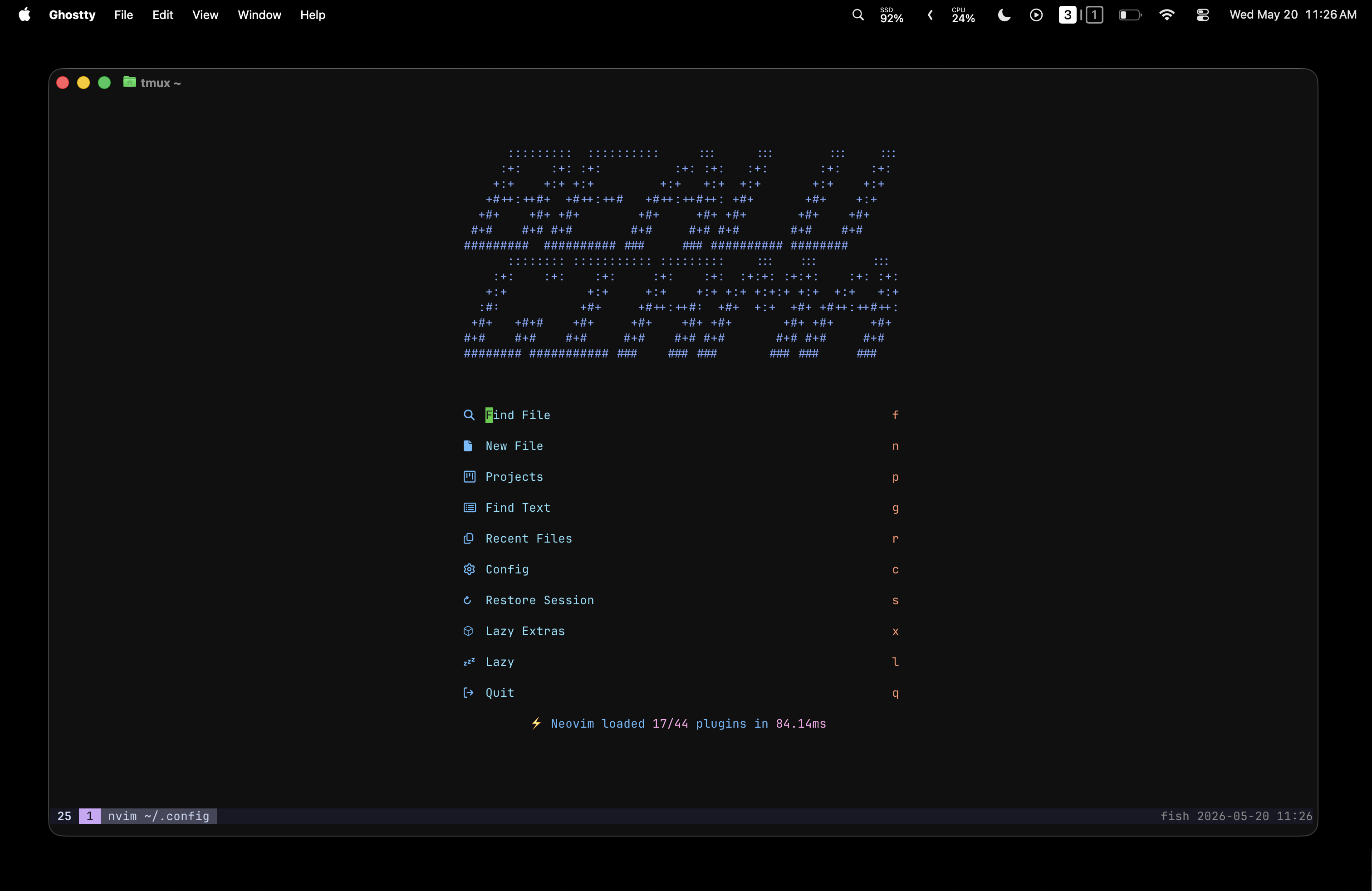Click the green folder icon in title bar

[x=130, y=82]
